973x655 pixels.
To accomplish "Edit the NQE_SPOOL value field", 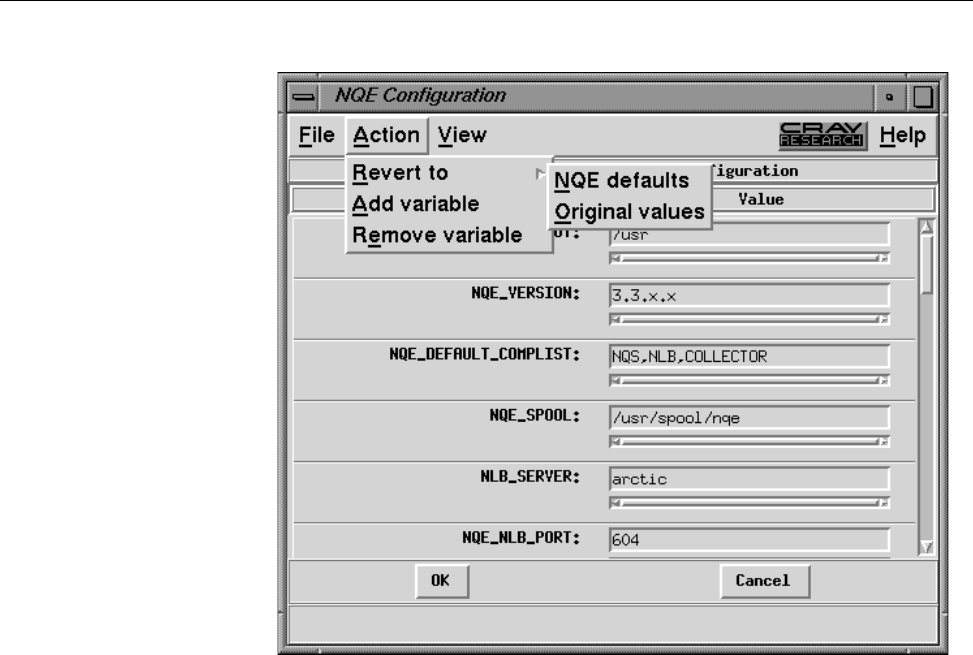I will 749,418.
